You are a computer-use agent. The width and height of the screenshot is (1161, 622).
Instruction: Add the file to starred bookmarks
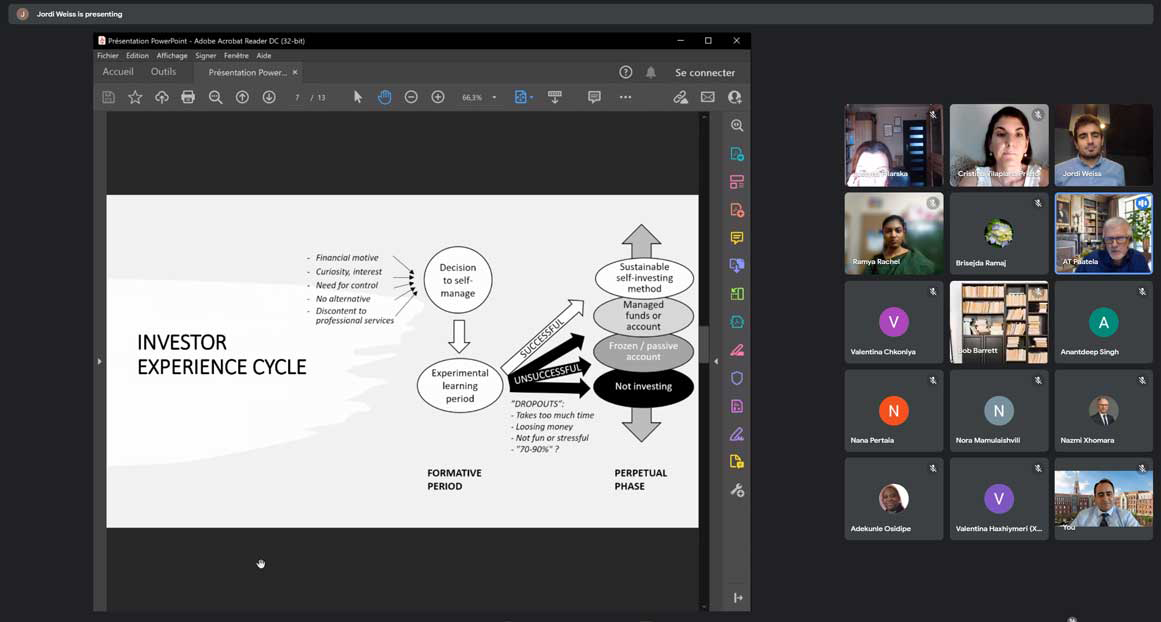(135, 97)
